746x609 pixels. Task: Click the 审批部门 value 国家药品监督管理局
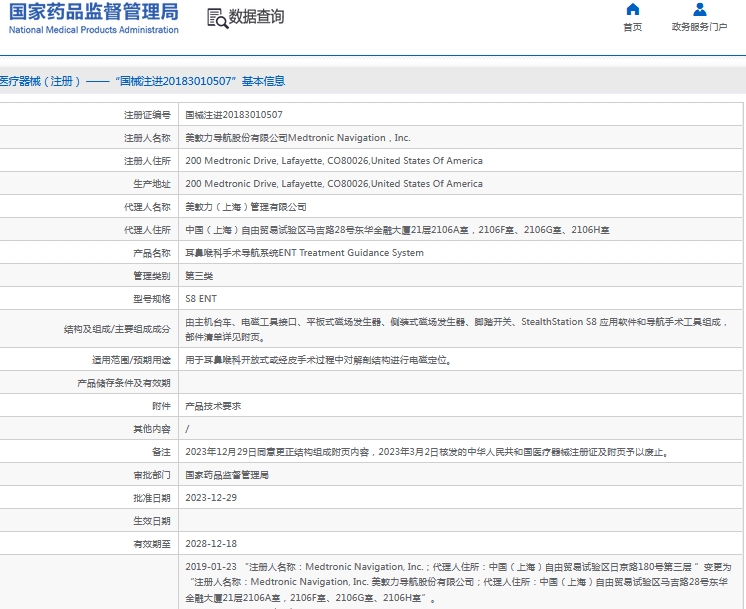pyautogui.click(x=227, y=475)
